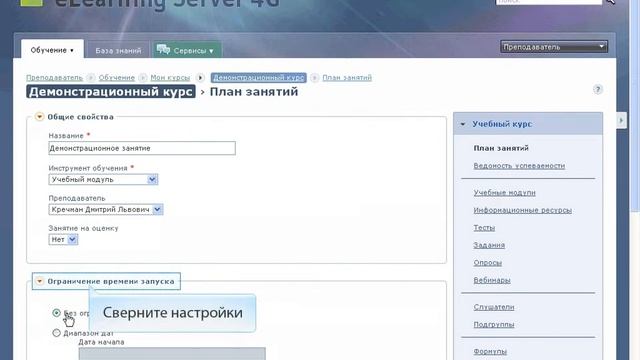Click the help question mark icon
Viewport: 640px width, 360px height.
(598, 89)
